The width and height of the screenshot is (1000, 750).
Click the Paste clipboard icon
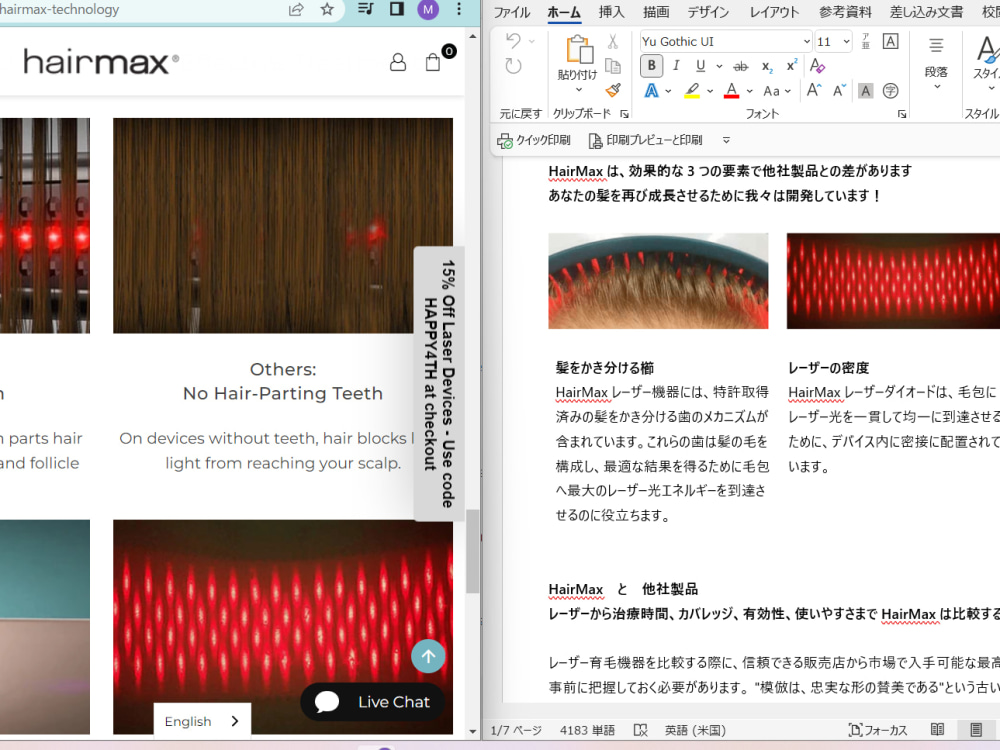(x=578, y=50)
